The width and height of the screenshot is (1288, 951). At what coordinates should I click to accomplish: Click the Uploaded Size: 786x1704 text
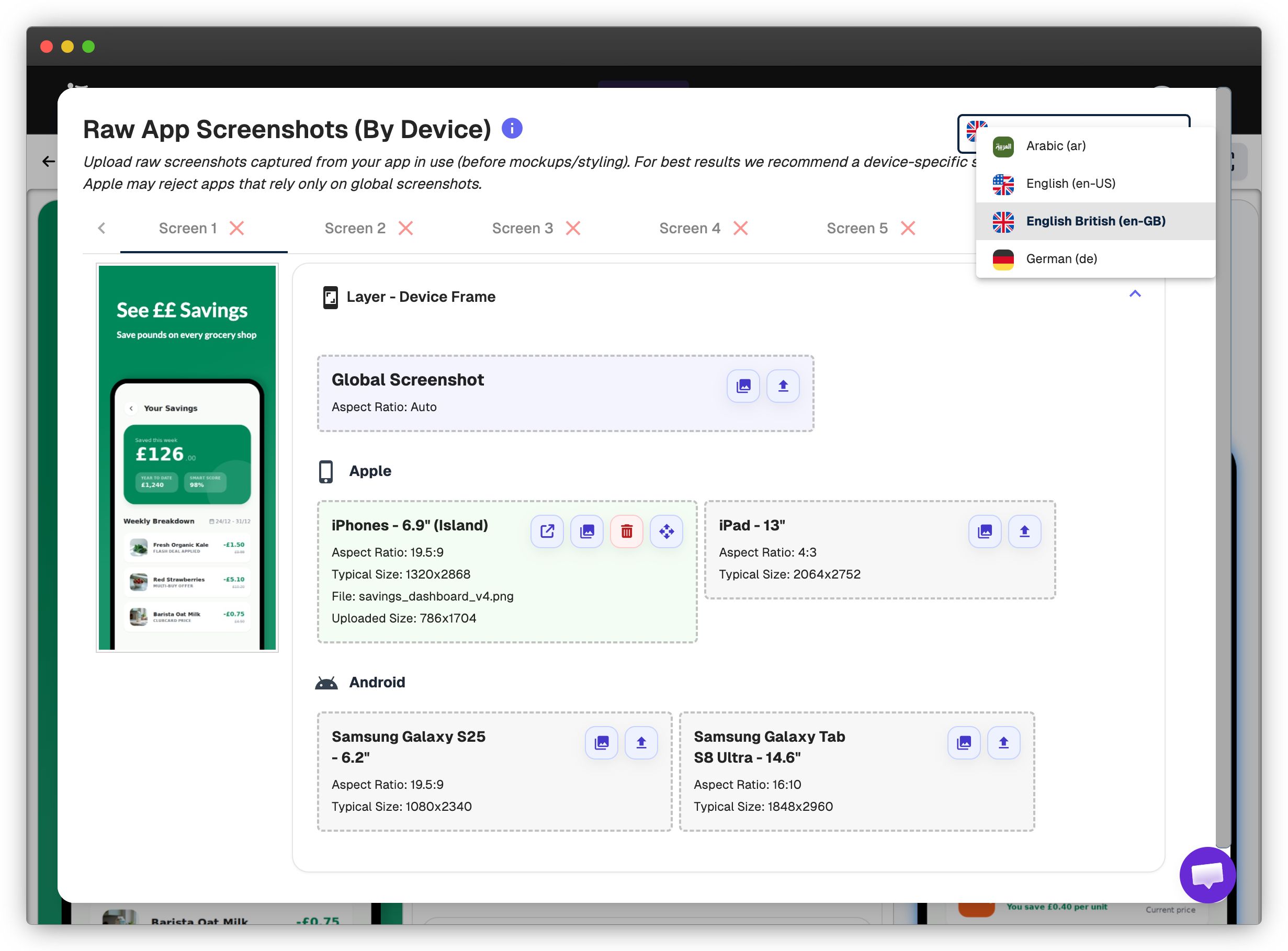[x=404, y=618]
